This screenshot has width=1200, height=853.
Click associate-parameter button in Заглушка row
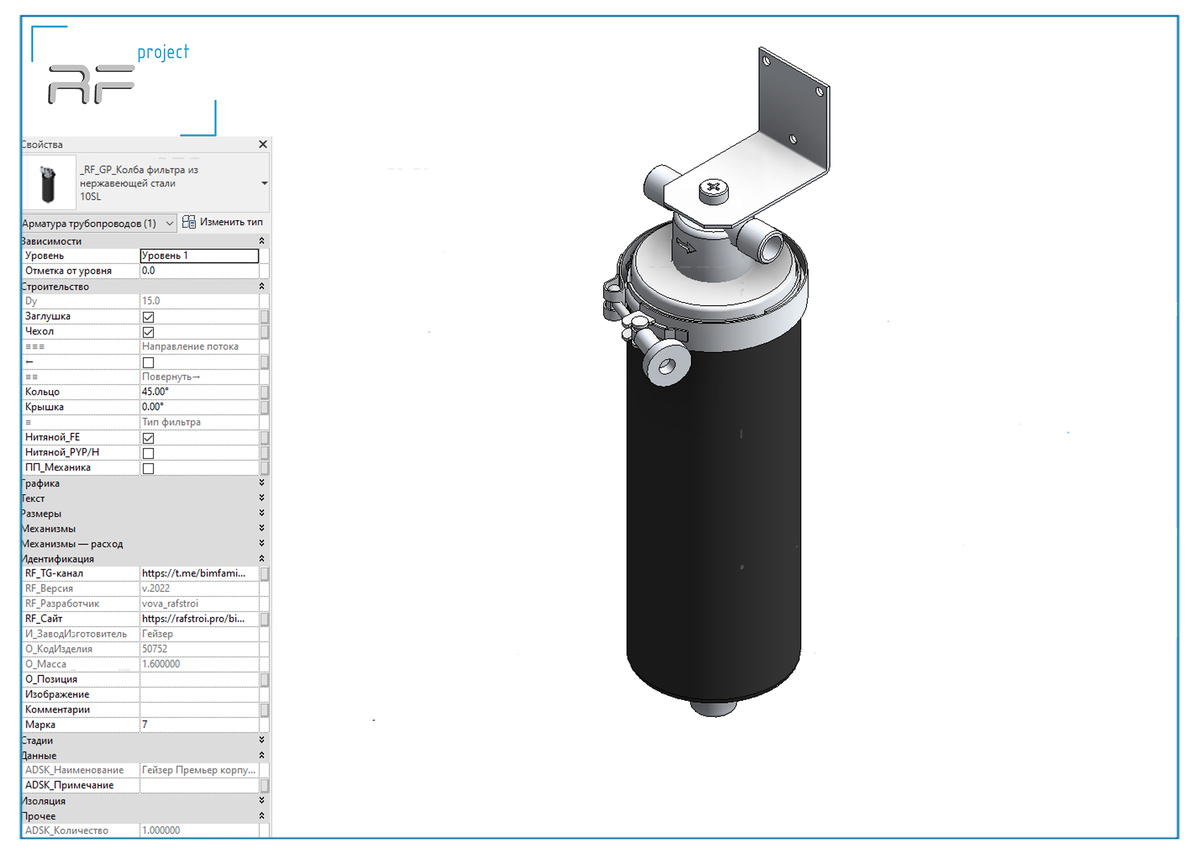coord(264,317)
